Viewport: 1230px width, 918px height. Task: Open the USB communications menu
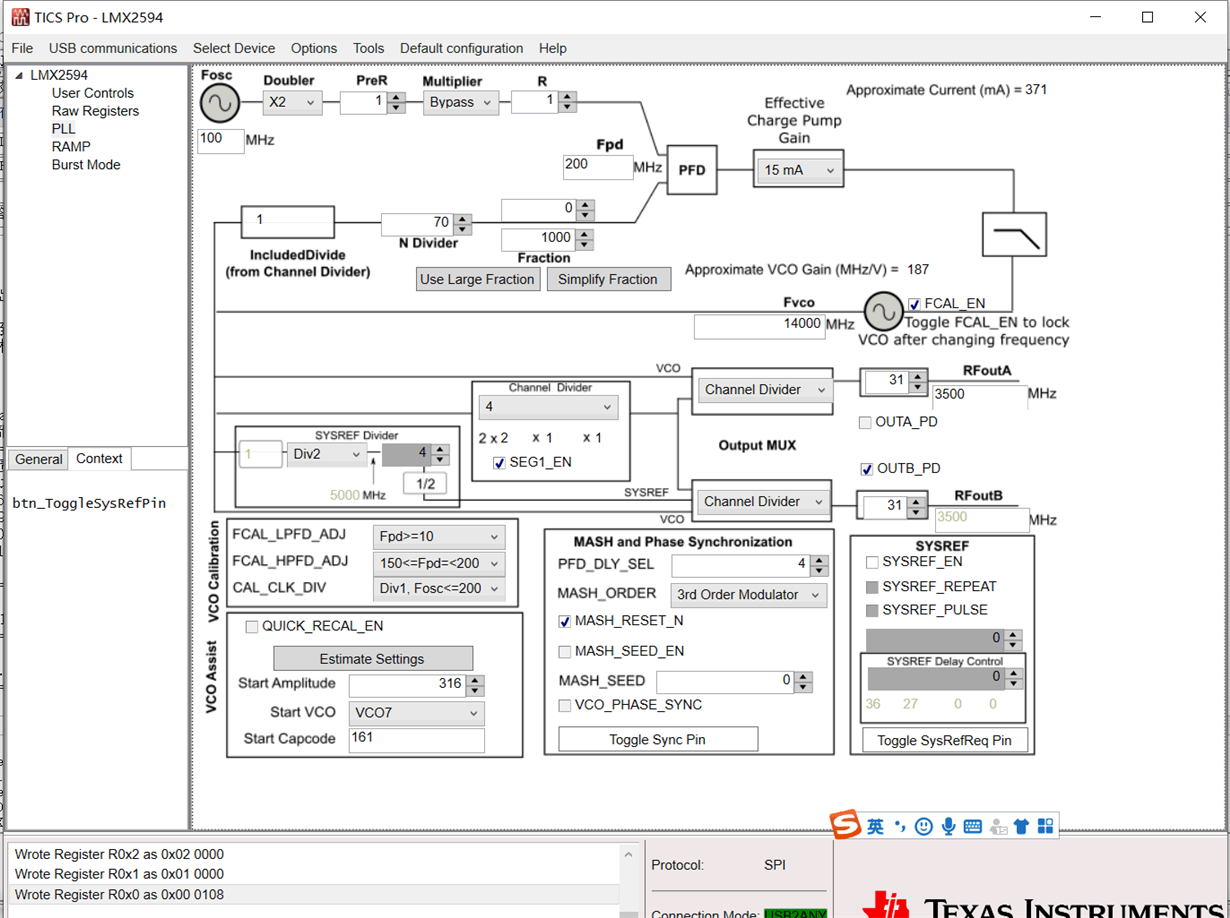[x=113, y=48]
